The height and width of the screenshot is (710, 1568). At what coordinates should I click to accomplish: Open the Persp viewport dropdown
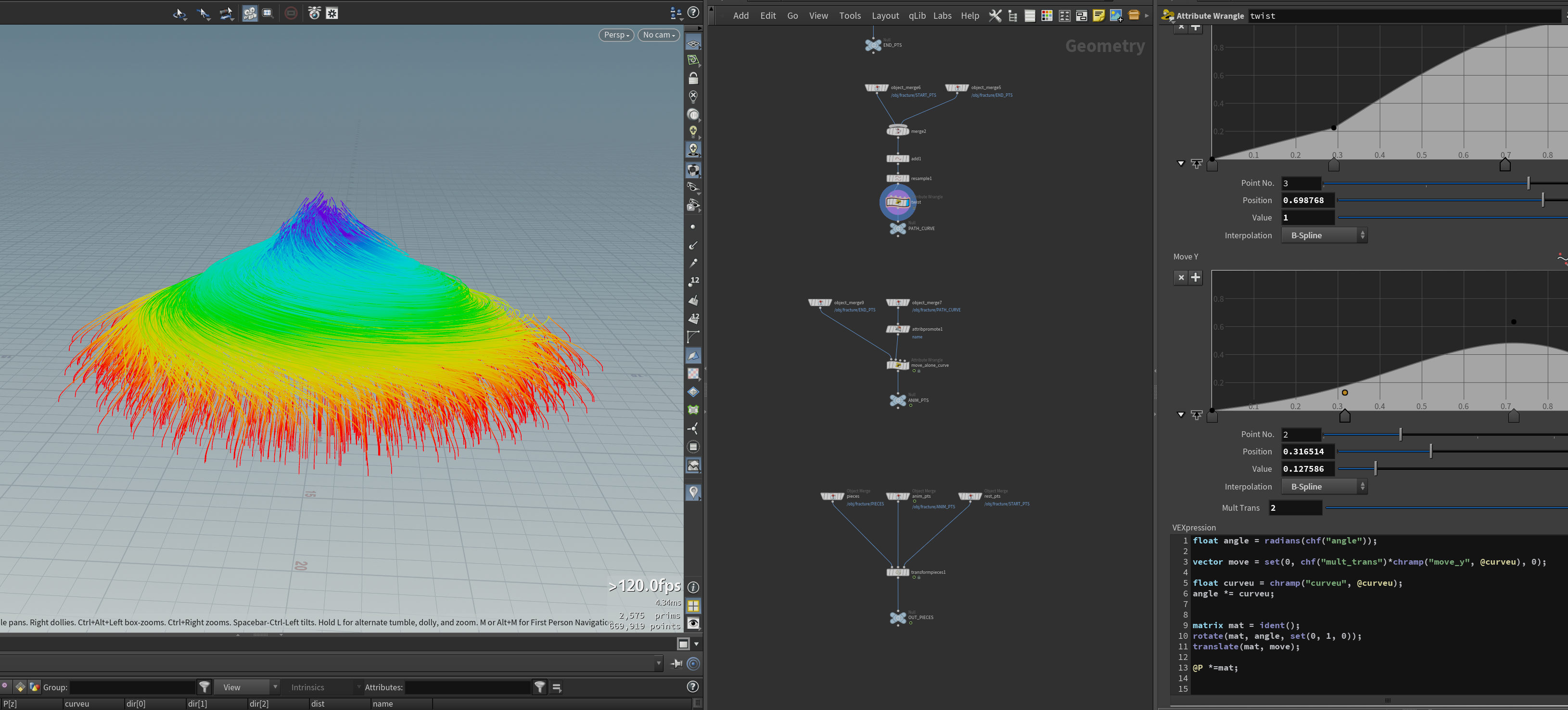(x=616, y=35)
